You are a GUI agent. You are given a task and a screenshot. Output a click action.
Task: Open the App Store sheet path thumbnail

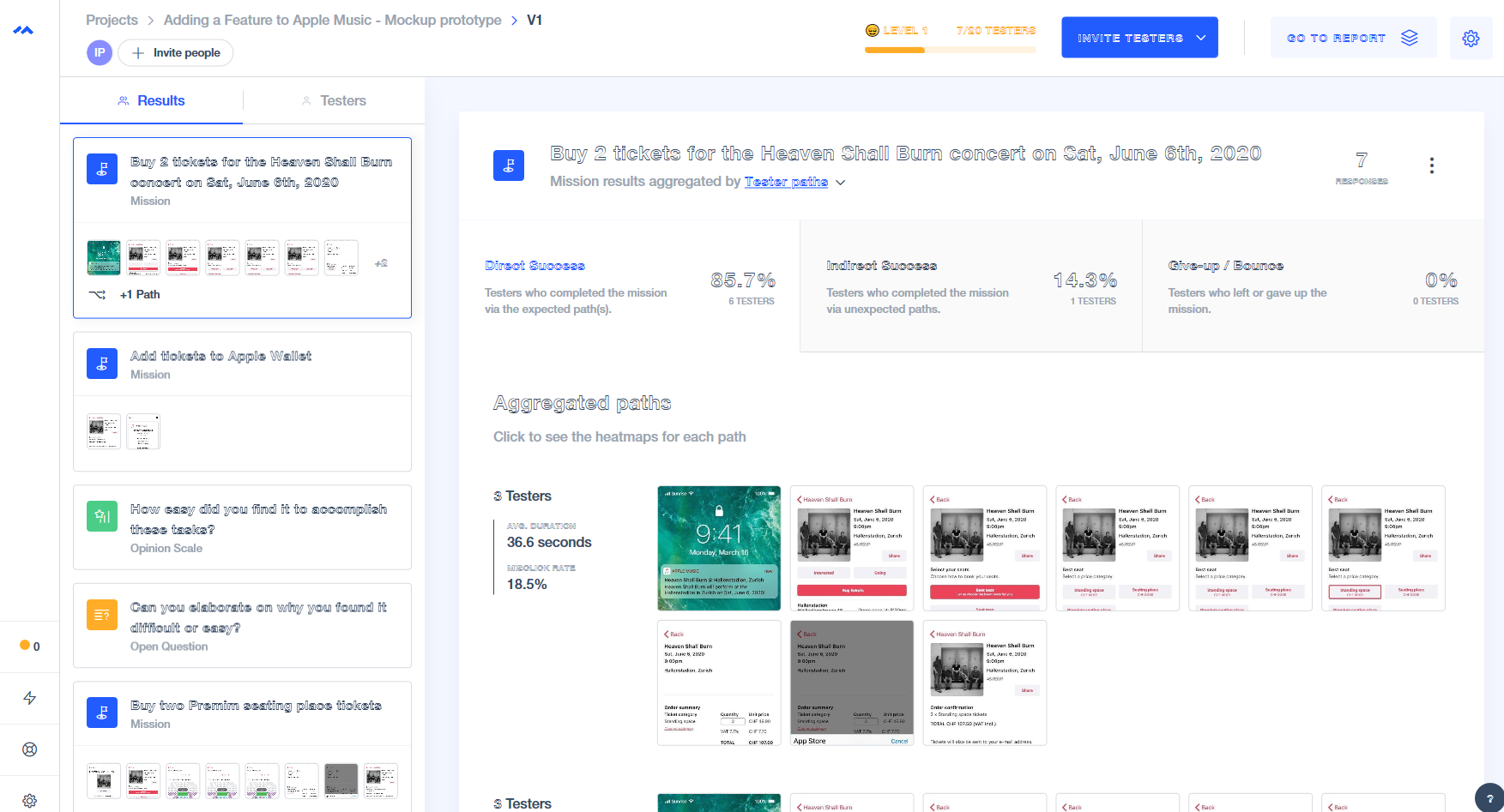click(852, 683)
